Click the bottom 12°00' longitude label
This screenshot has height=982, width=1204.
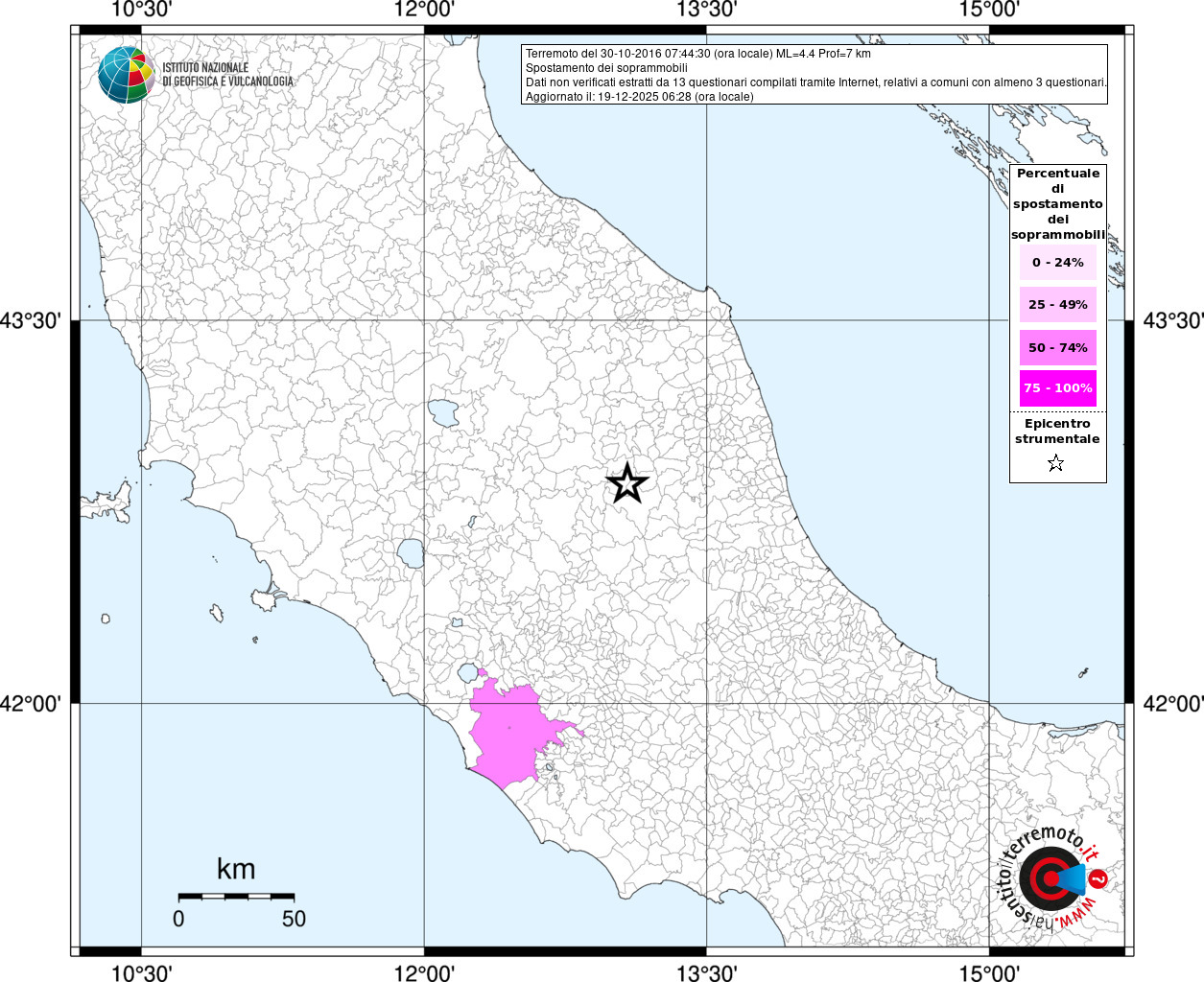tap(424, 972)
